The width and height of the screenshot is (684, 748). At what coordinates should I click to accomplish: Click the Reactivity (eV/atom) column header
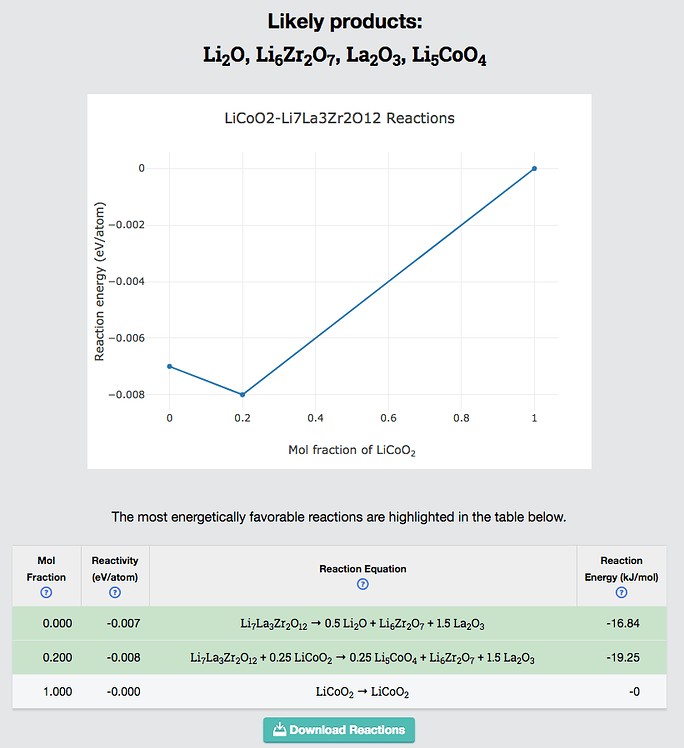[x=115, y=576]
